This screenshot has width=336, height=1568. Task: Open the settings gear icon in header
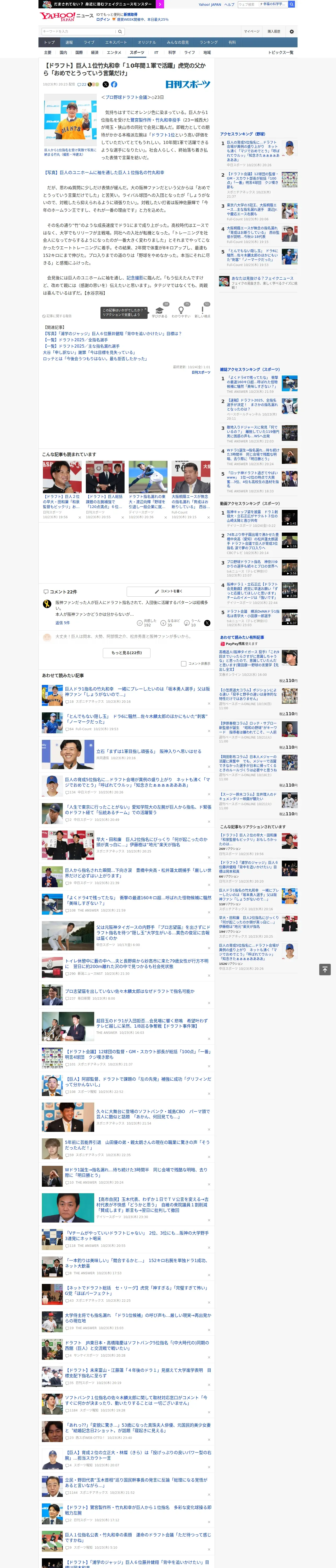292,31
